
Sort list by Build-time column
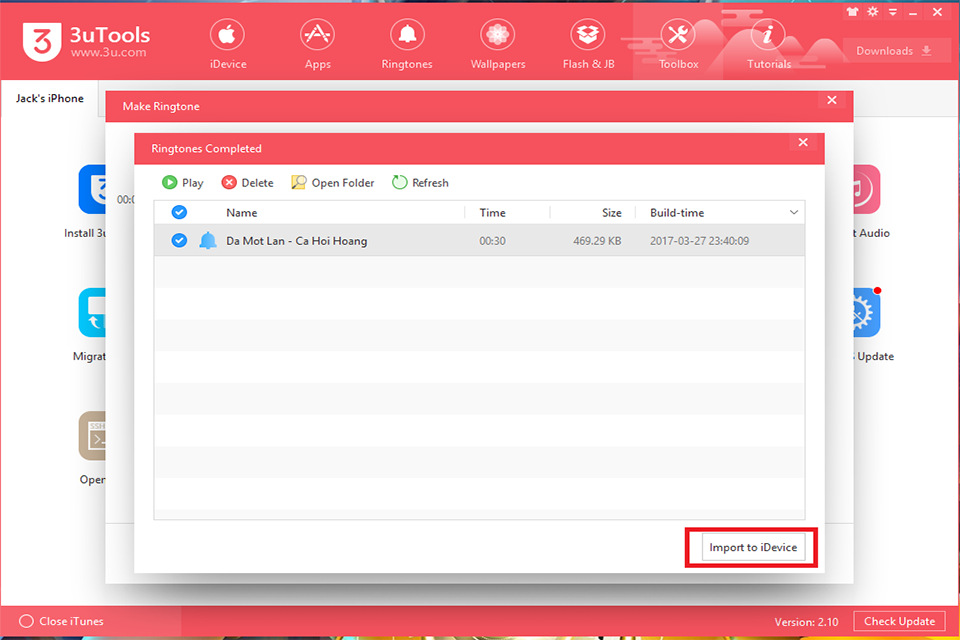coord(677,213)
